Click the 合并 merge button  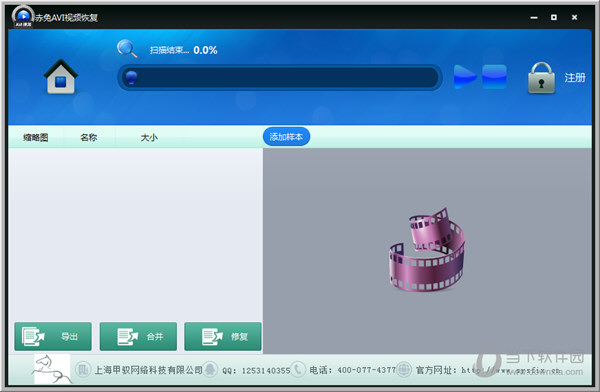pyautogui.click(x=138, y=336)
